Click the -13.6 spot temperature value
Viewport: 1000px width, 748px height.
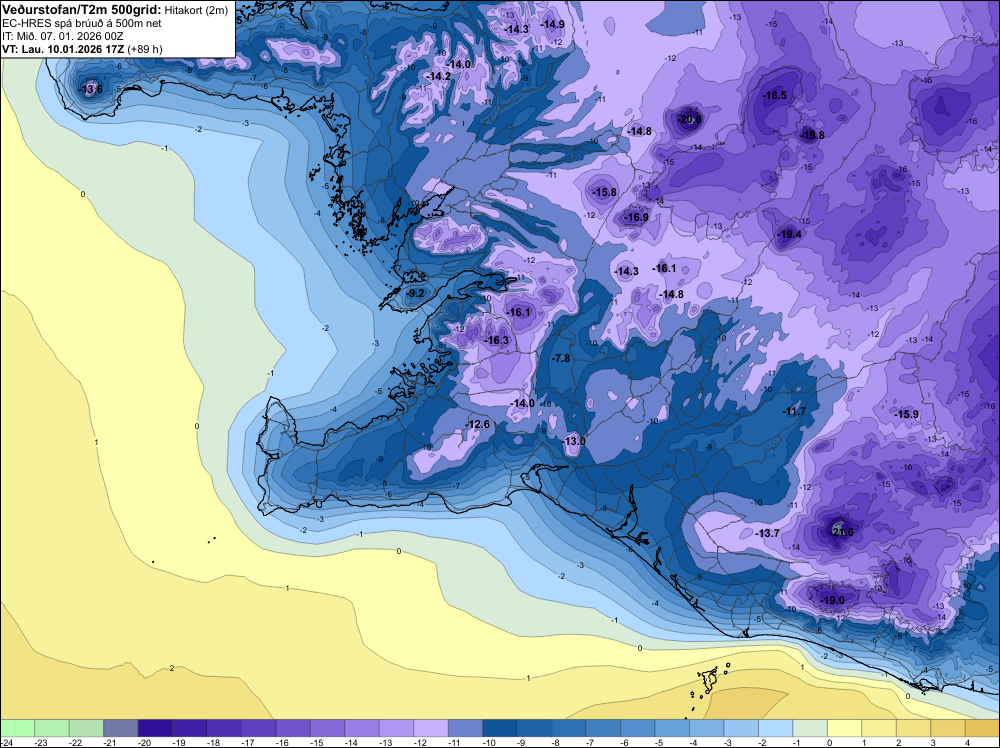90,89
